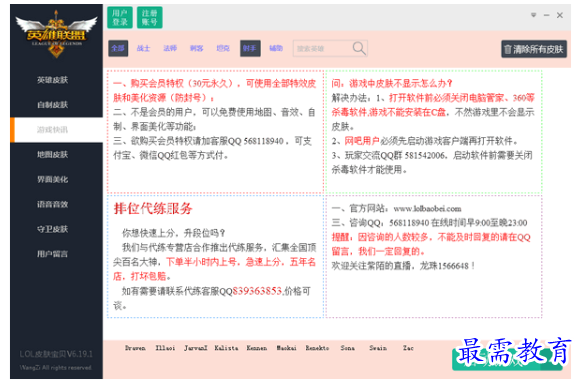580x382 pixels.
Task: Open 地图皮肤 in the sidebar
Action: pyautogui.click(x=53, y=155)
